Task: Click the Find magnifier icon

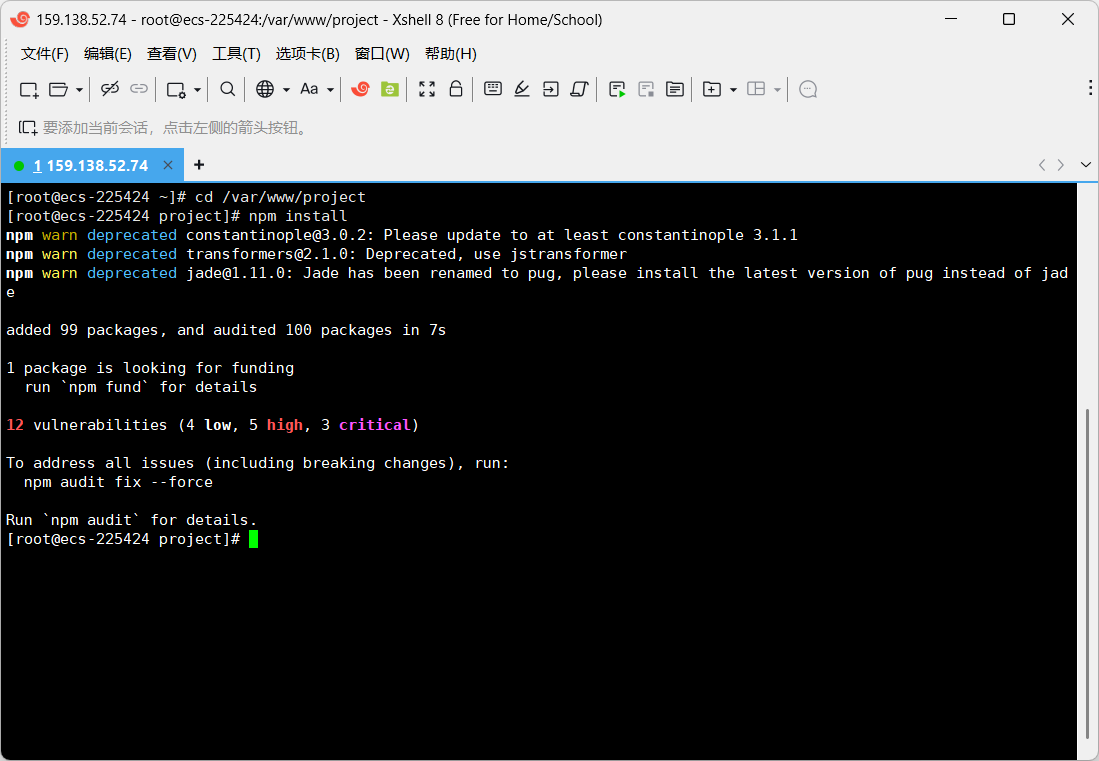Action: tap(227, 89)
